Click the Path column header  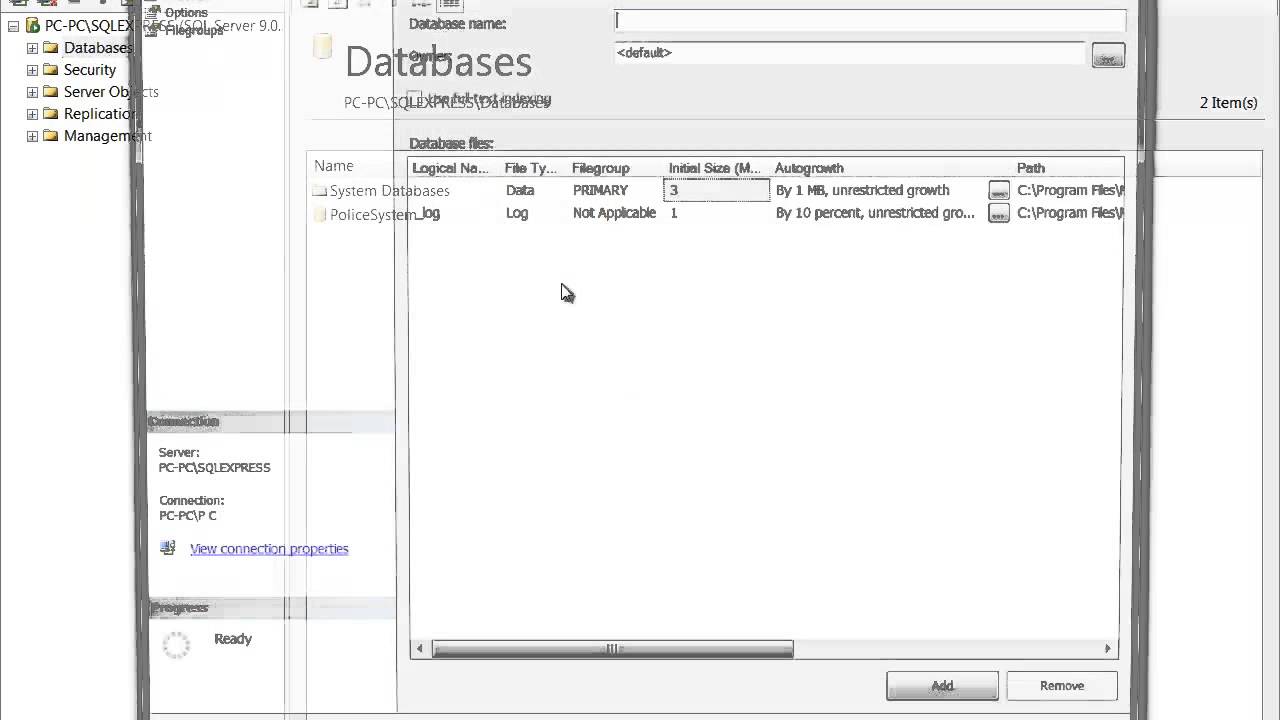pos(1031,168)
